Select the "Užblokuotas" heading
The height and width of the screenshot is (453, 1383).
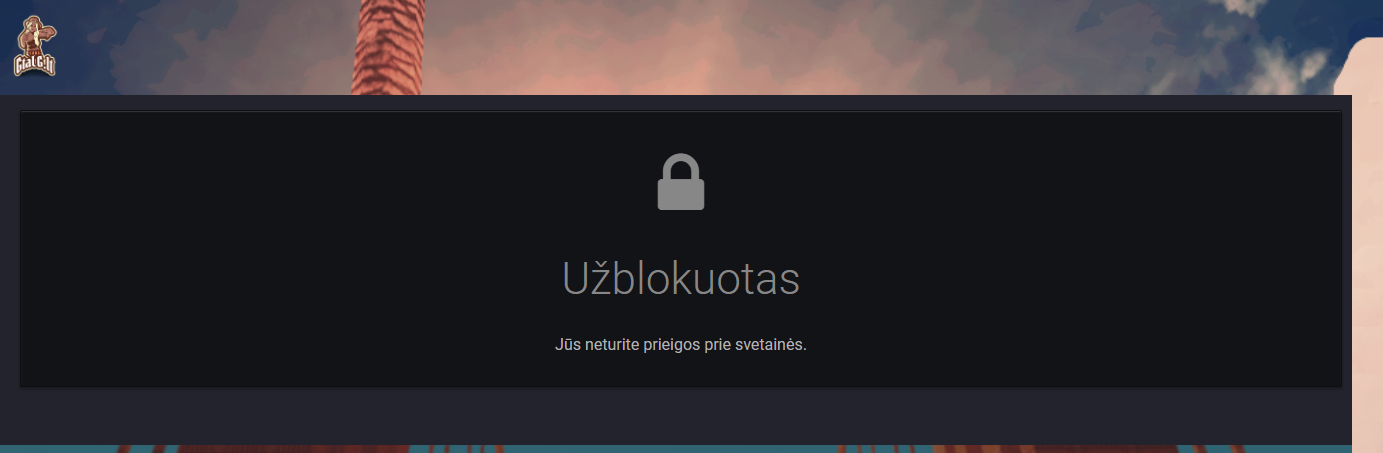click(x=681, y=279)
